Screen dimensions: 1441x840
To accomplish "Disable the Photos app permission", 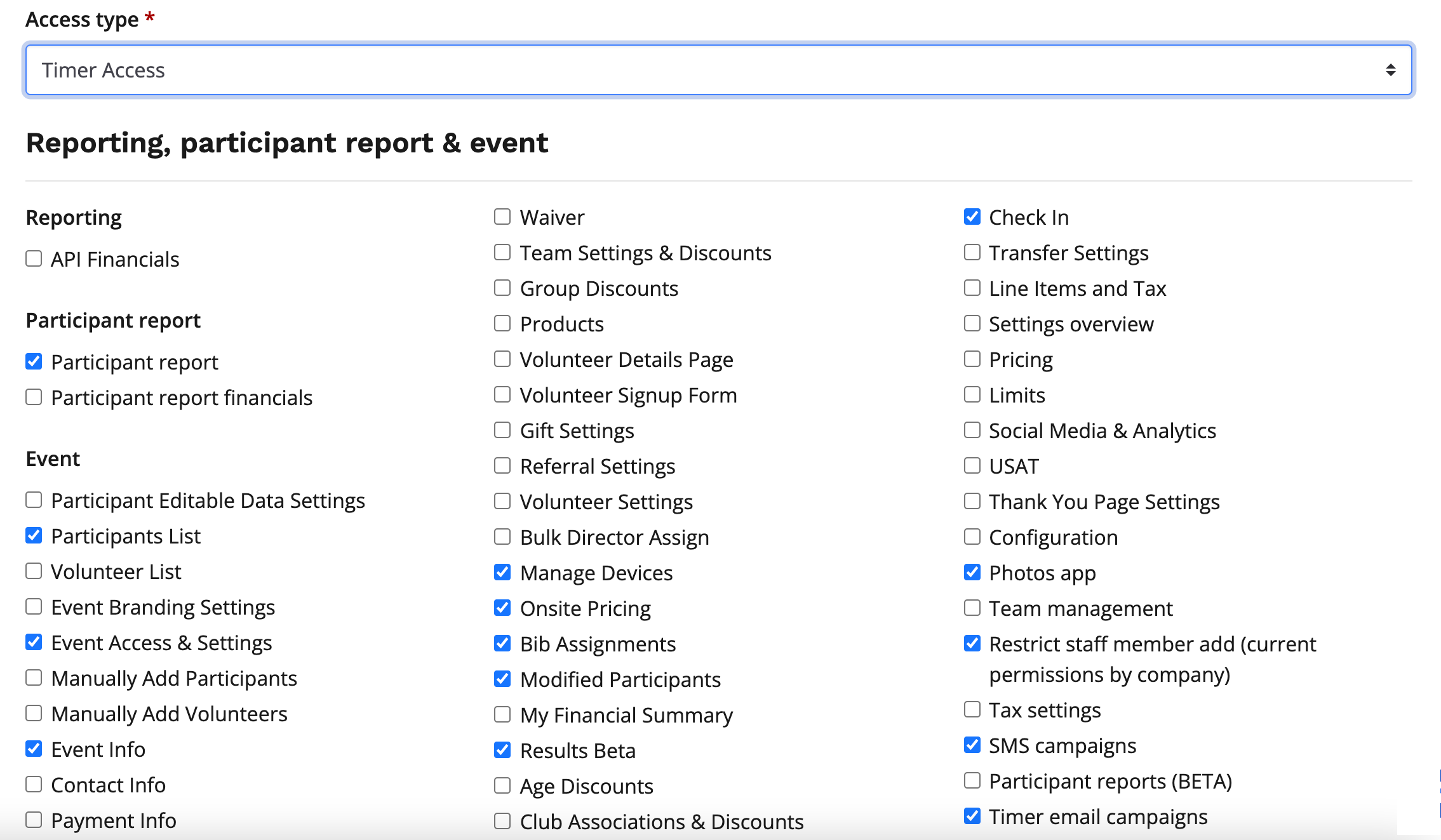I will coord(972,573).
